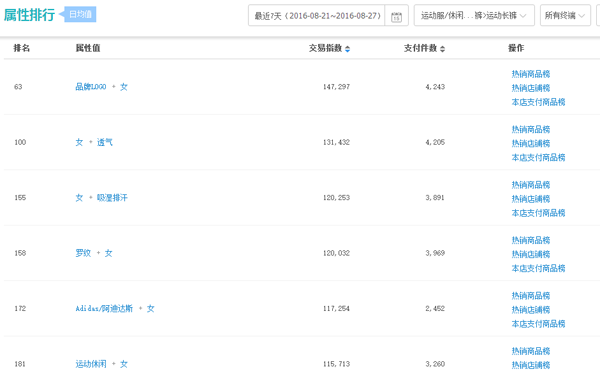Expand the 运动服/休闲 category dropdown
Viewport: 600px width, 374px height.
[474, 15]
